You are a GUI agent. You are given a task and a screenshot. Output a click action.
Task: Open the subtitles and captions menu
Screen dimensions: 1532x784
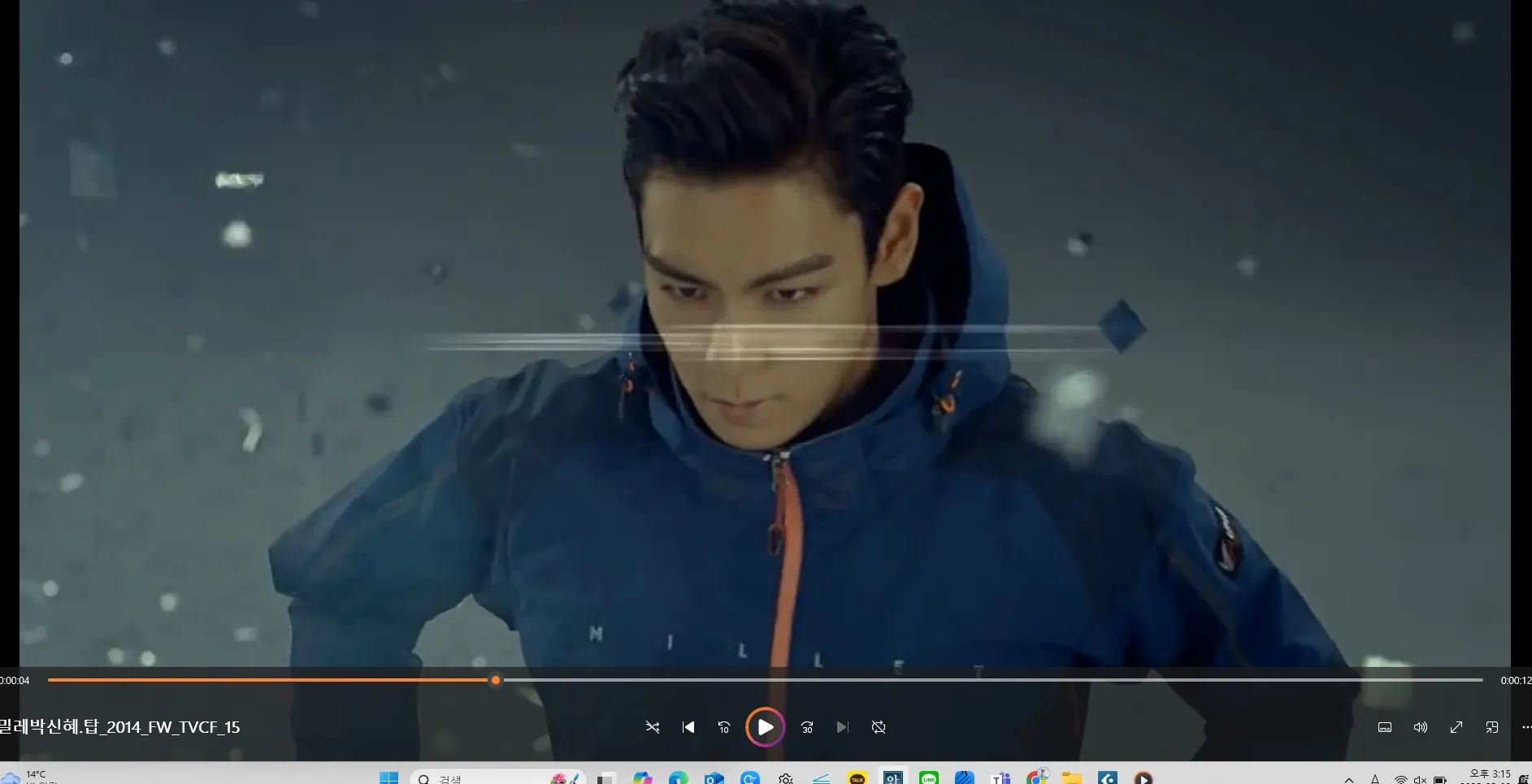pyautogui.click(x=1385, y=727)
